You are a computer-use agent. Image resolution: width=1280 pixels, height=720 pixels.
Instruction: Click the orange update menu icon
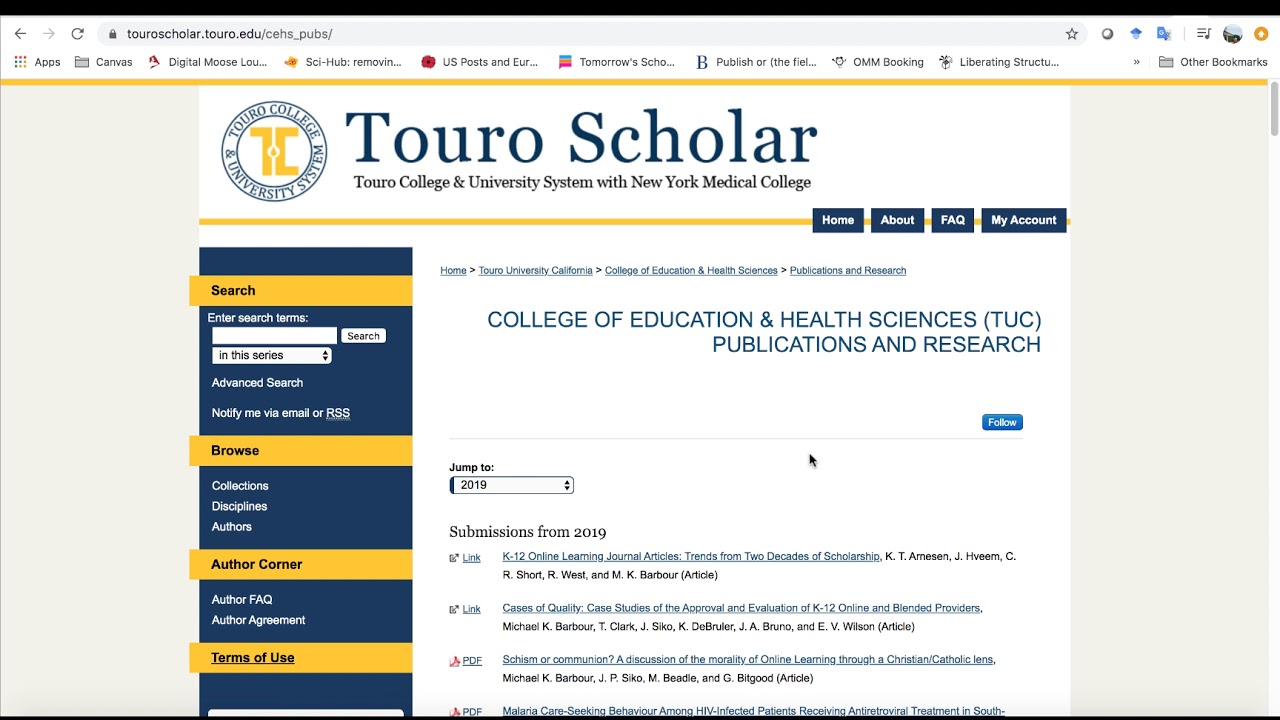(x=1261, y=33)
